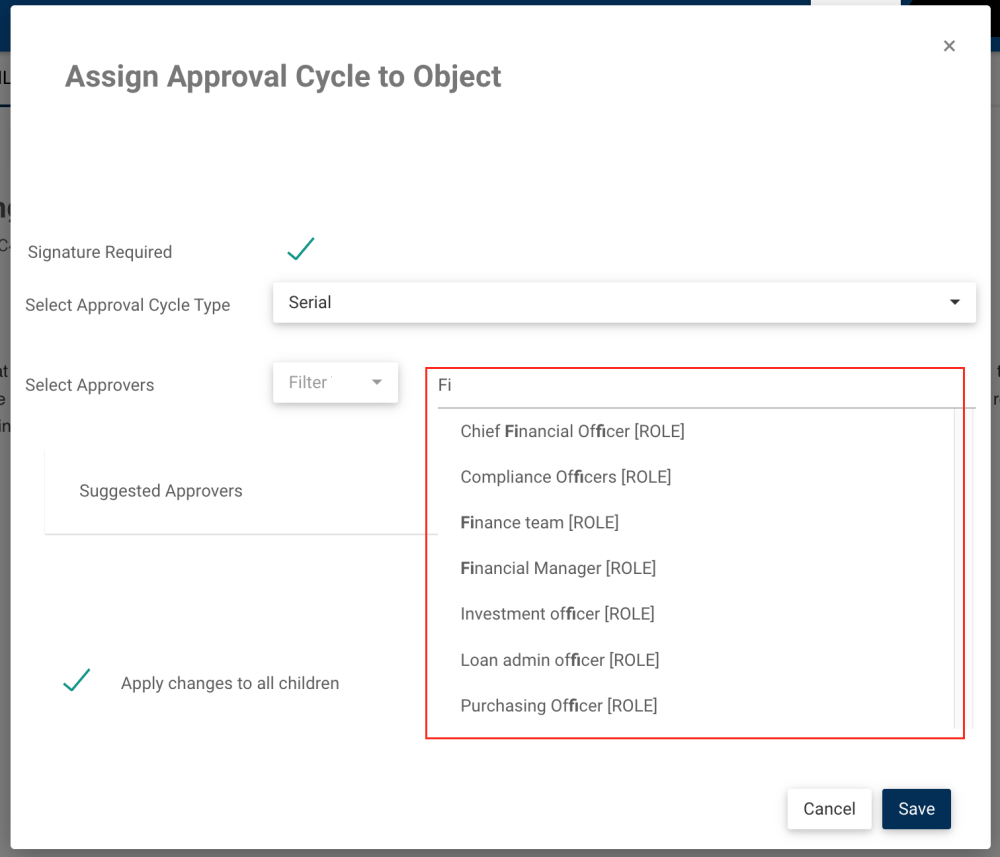This screenshot has width=1000, height=857.
Task: Click the 'Select Approval Cycle Type' label
Action: point(128,305)
